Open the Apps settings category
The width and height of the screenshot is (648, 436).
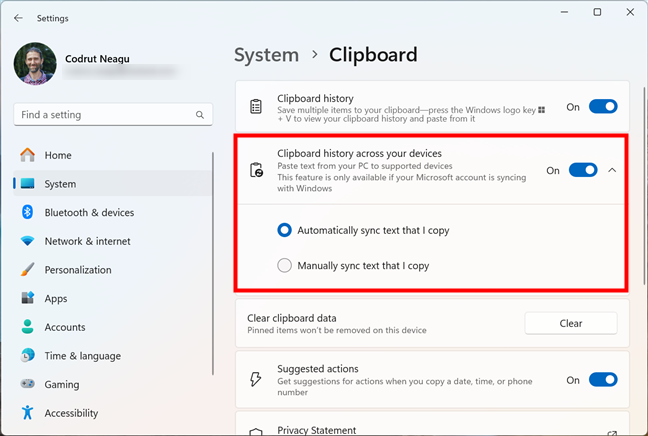pyautogui.click(x=113, y=298)
